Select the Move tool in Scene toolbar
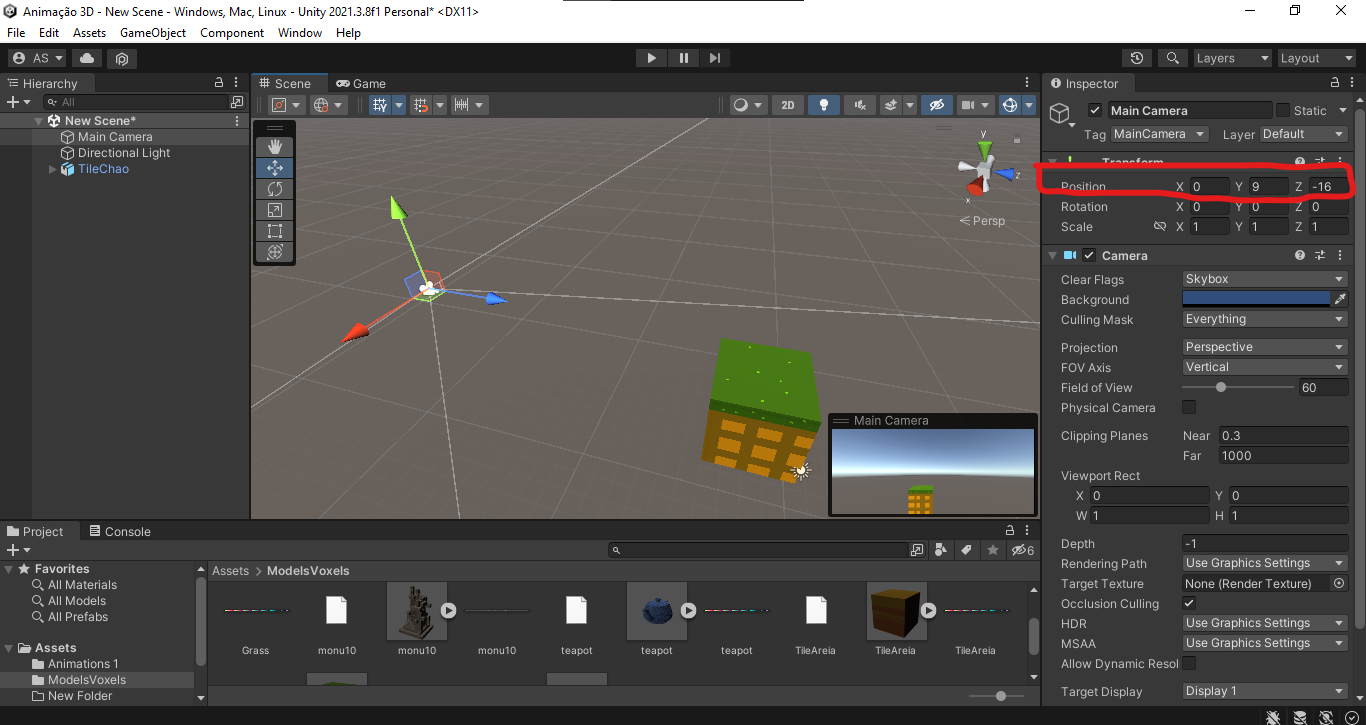This screenshot has width=1366, height=725. click(274, 167)
